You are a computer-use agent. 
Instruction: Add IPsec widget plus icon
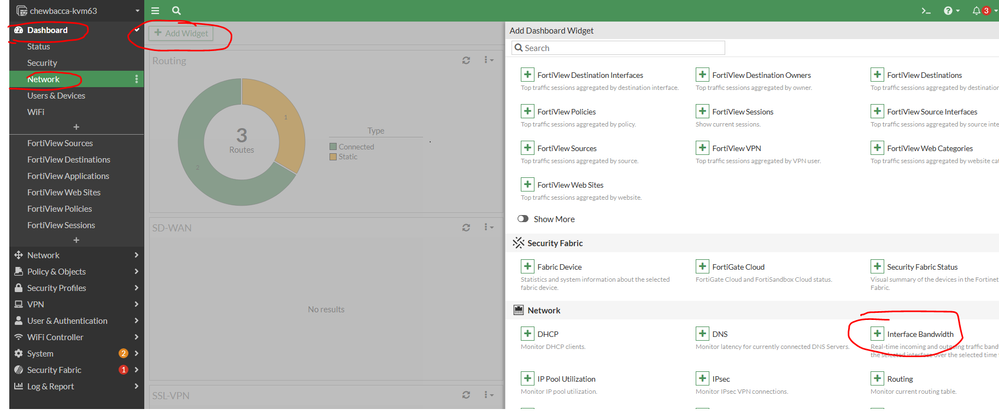pyautogui.click(x=701, y=378)
